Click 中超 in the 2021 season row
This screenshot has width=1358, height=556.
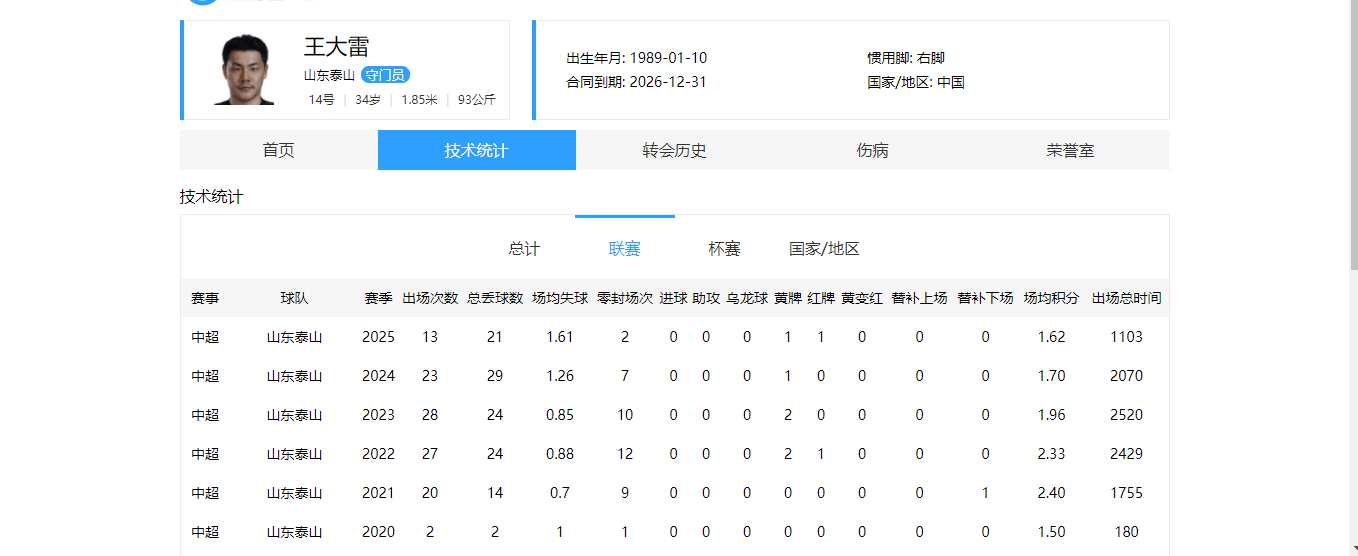(x=205, y=493)
